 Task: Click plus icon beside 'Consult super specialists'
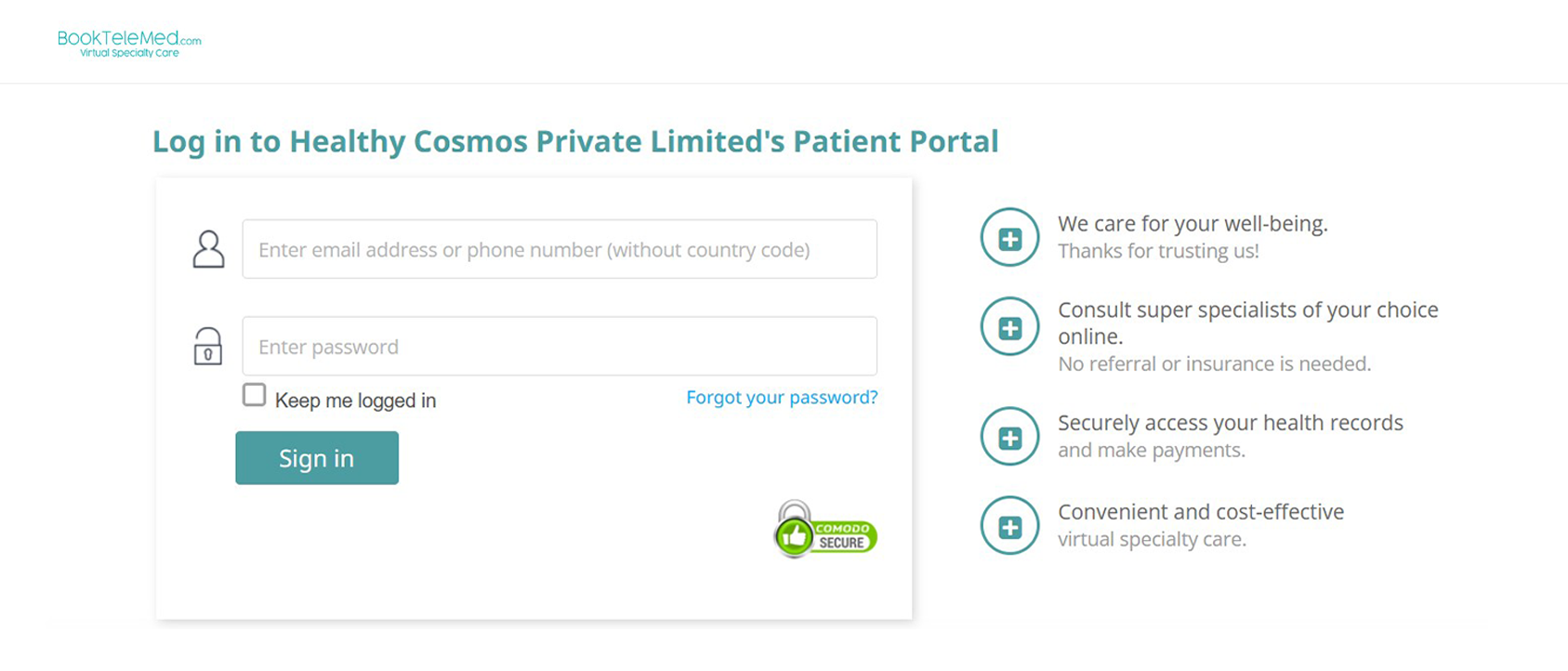click(1009, 327)
